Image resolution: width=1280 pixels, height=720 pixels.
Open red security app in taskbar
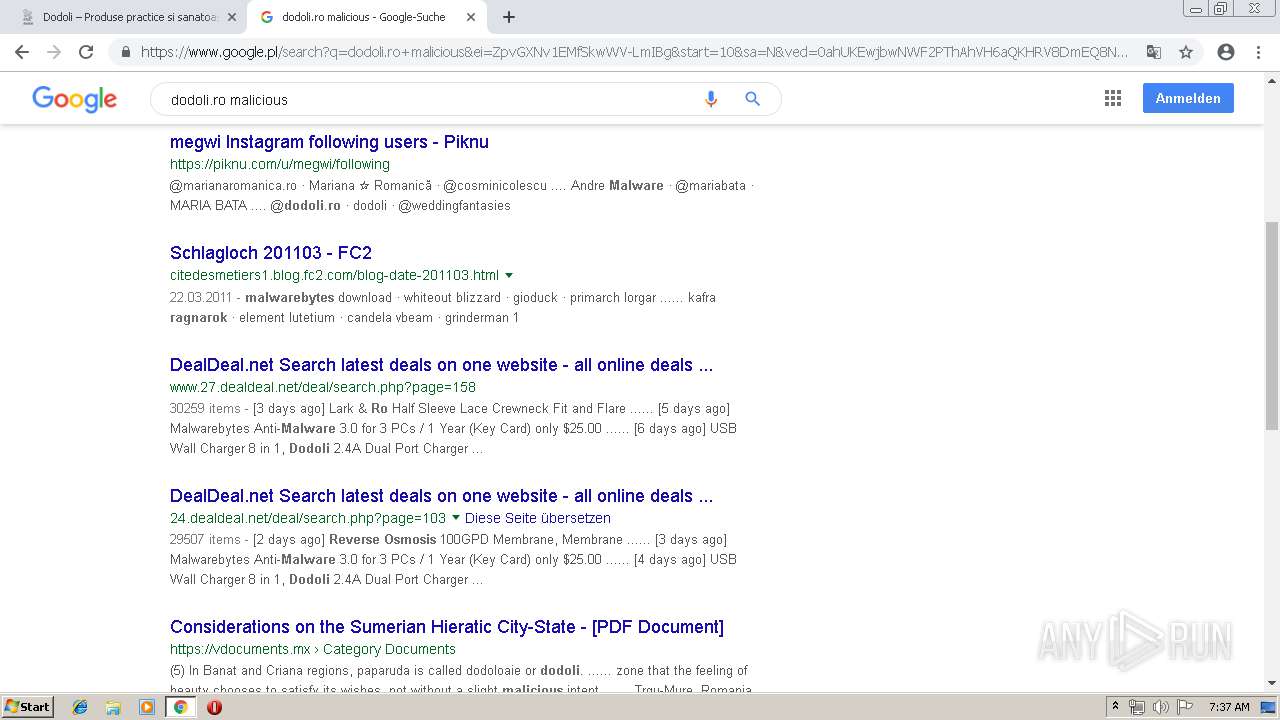coord(214,707)
